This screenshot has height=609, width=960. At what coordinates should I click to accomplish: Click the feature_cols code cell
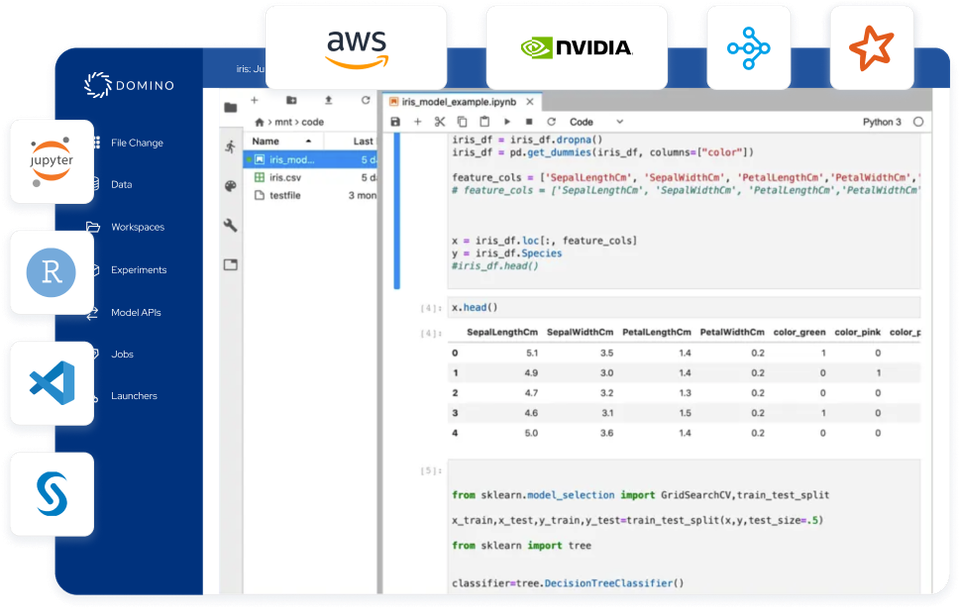coord(684,211)
